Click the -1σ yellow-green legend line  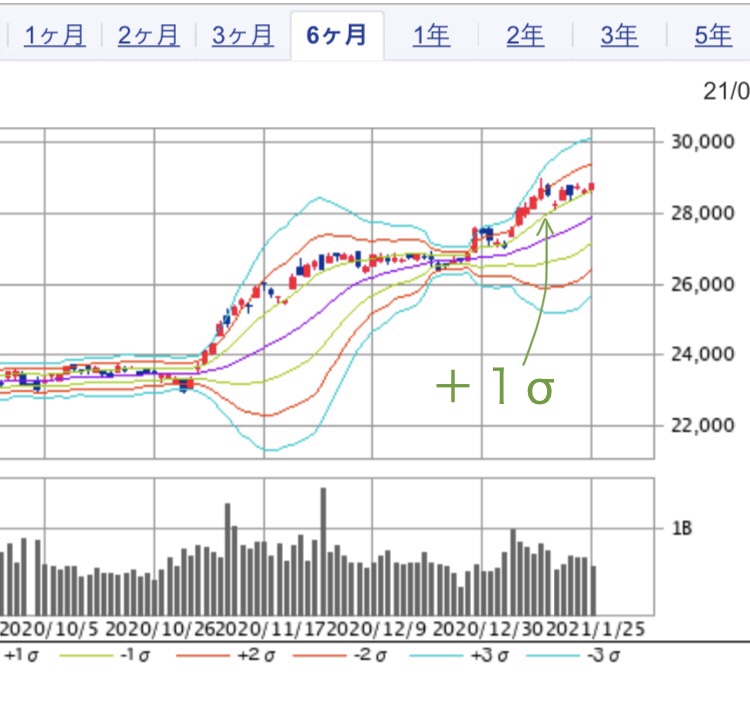(86, 655)
